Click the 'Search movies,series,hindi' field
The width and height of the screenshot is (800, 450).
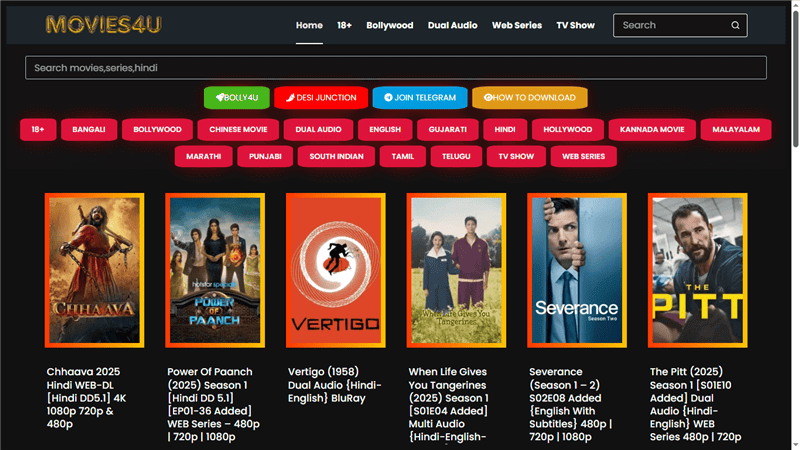tap(396, 68)
